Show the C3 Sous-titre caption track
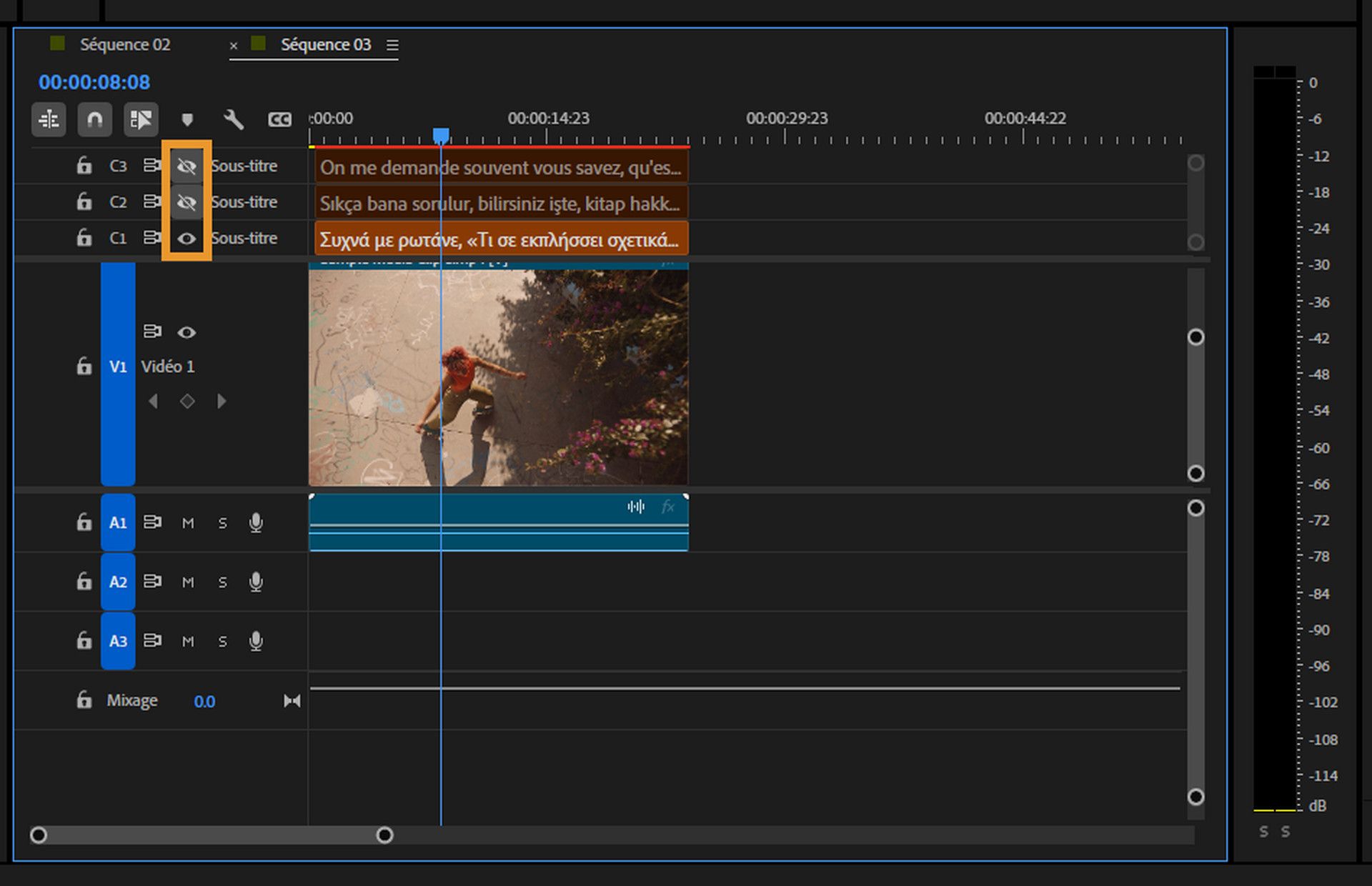The height and width of the screenshot is (886, 1372). tap(187, 166)
